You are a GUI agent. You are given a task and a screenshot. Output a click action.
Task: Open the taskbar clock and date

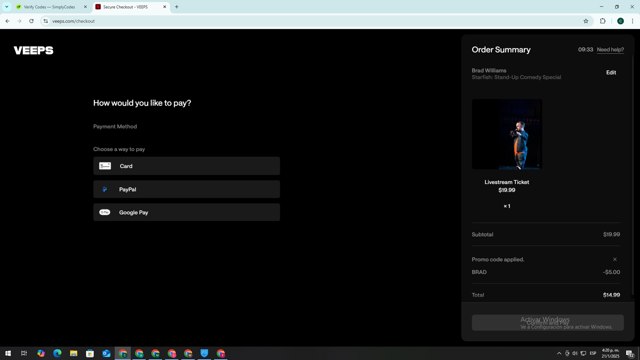tap(610, 353)
